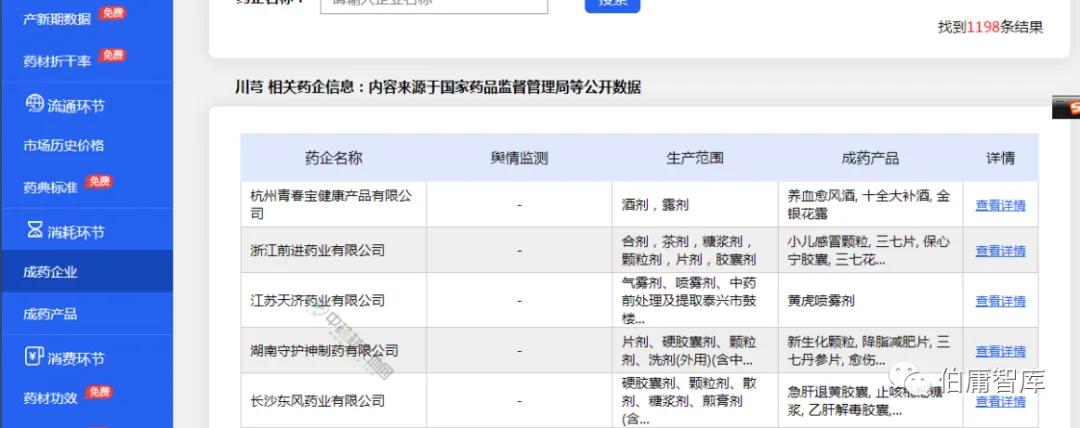Click the 免费 badge next to 药材折干率
This screenshot has width=1080, height=428.
112,55
